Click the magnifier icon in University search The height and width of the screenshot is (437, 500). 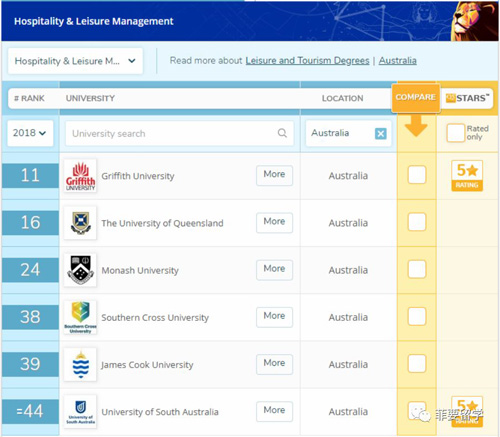click(282, 133)
